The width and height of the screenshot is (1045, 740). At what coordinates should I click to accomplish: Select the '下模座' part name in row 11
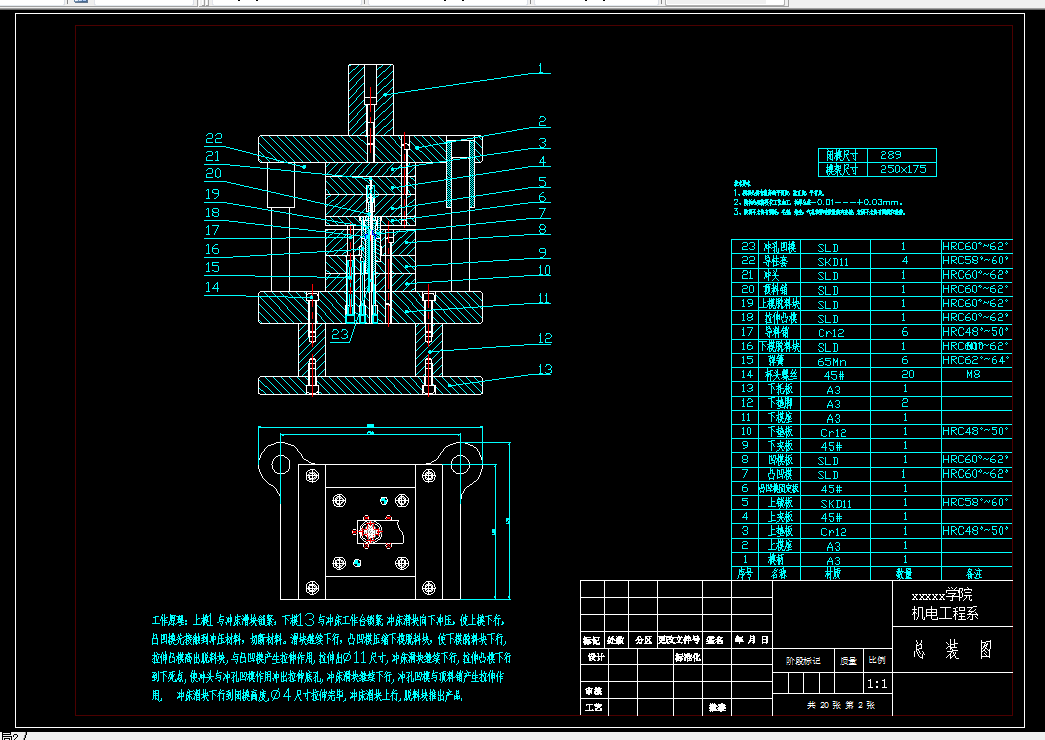point(780,417)
